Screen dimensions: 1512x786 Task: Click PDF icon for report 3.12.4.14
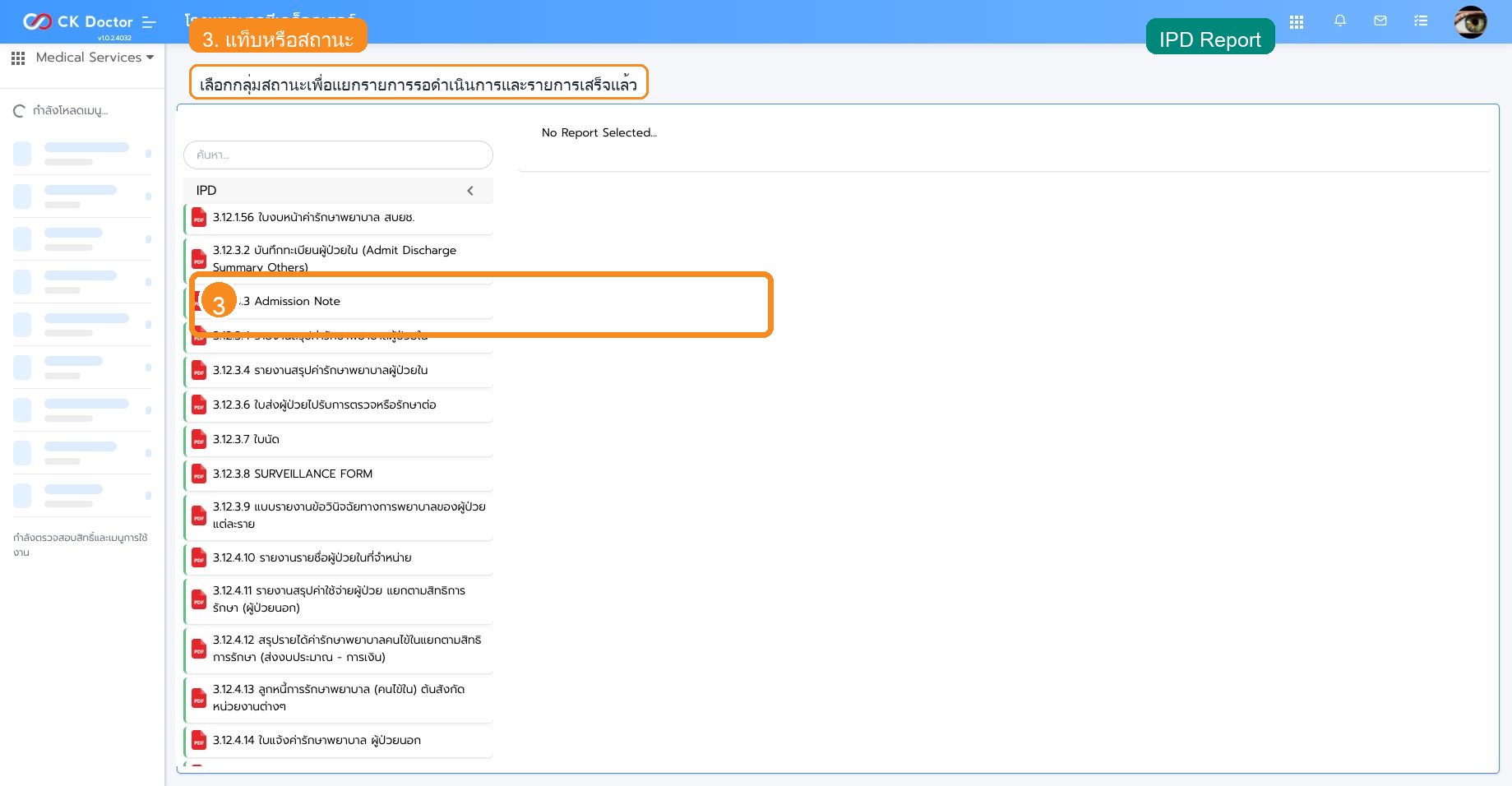[199, 741]
